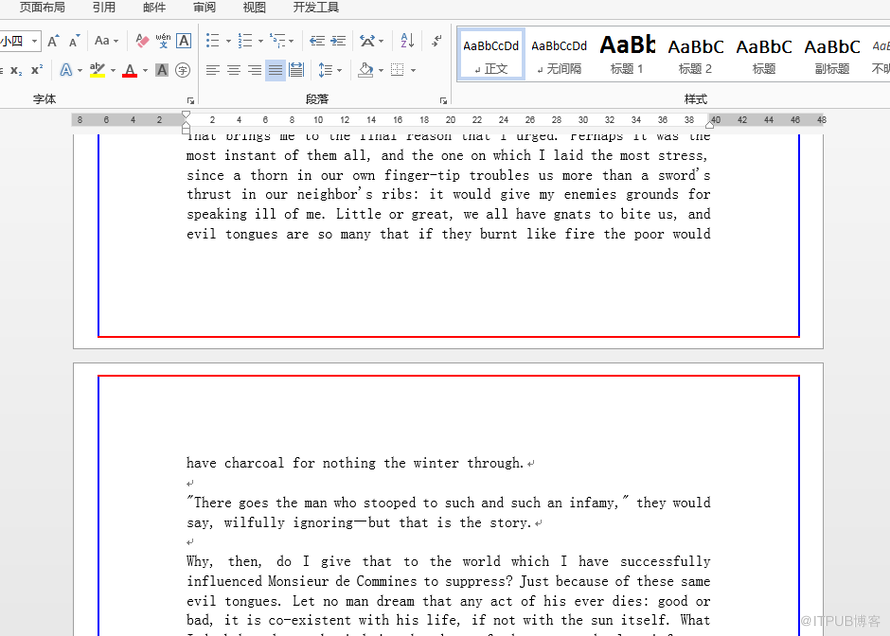Click line starting "Why, then, do I give"
Screen dimensions: 890x636
[x=448, y=562]
